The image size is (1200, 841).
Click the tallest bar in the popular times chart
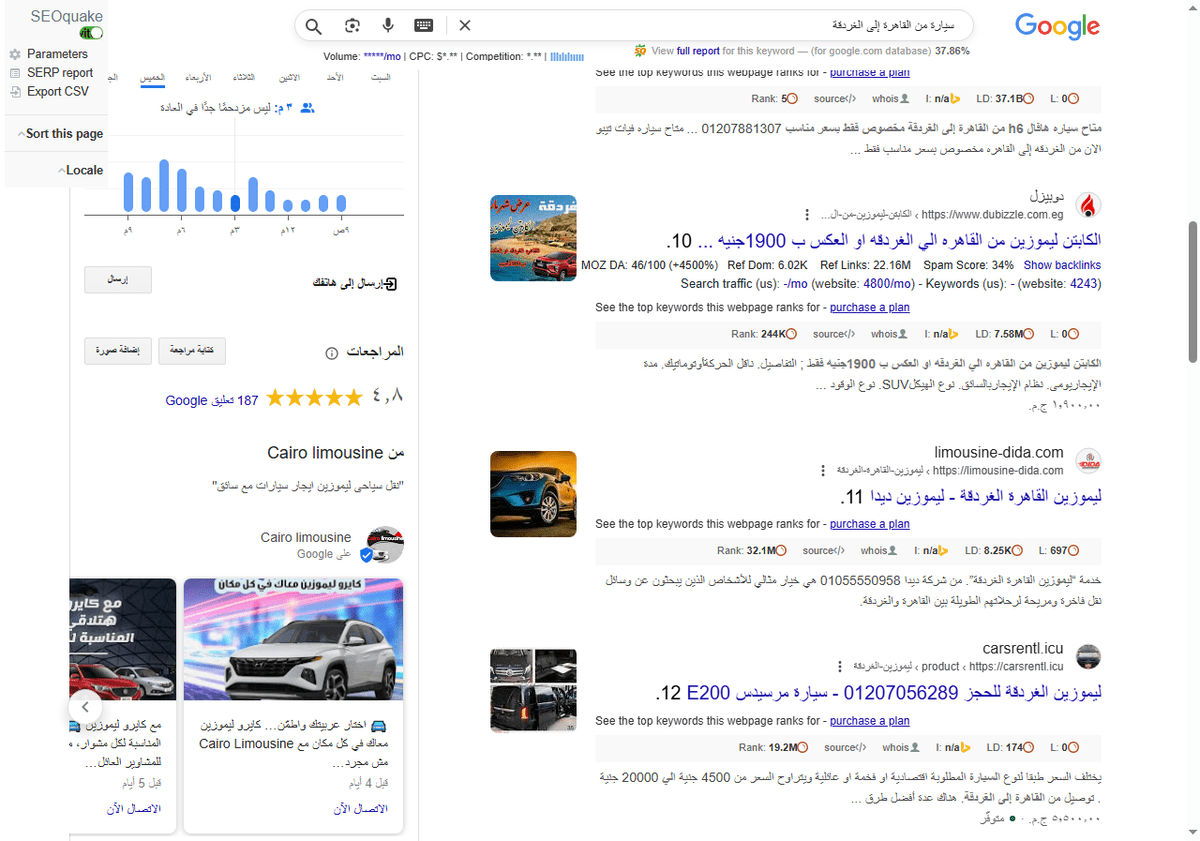[x=164, y=185]
